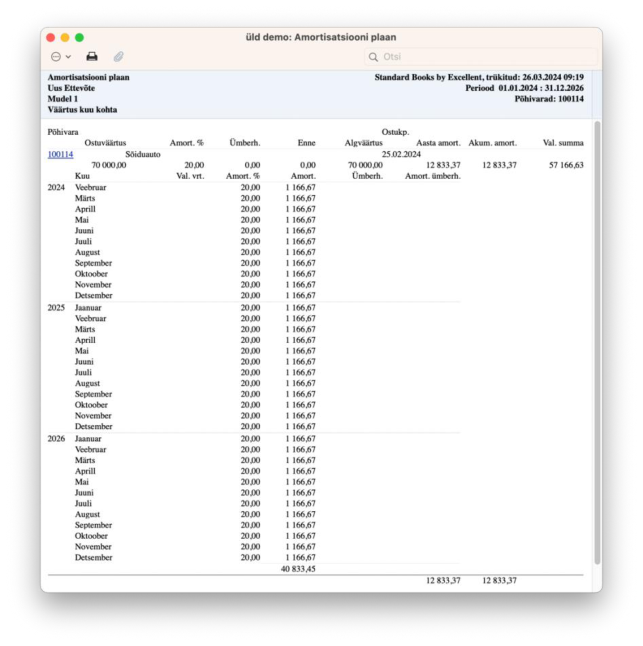This screenshot has width=643, height=646.
Task: Click the value 57 166,63
Action: pyautogui.click(x=566, y=165)
